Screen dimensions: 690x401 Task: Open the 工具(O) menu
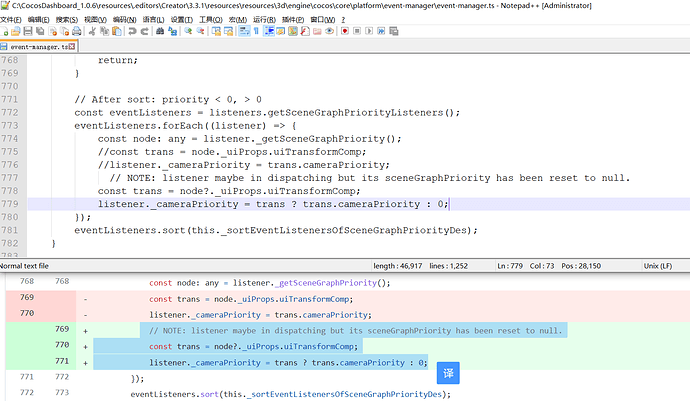(211, 19)
